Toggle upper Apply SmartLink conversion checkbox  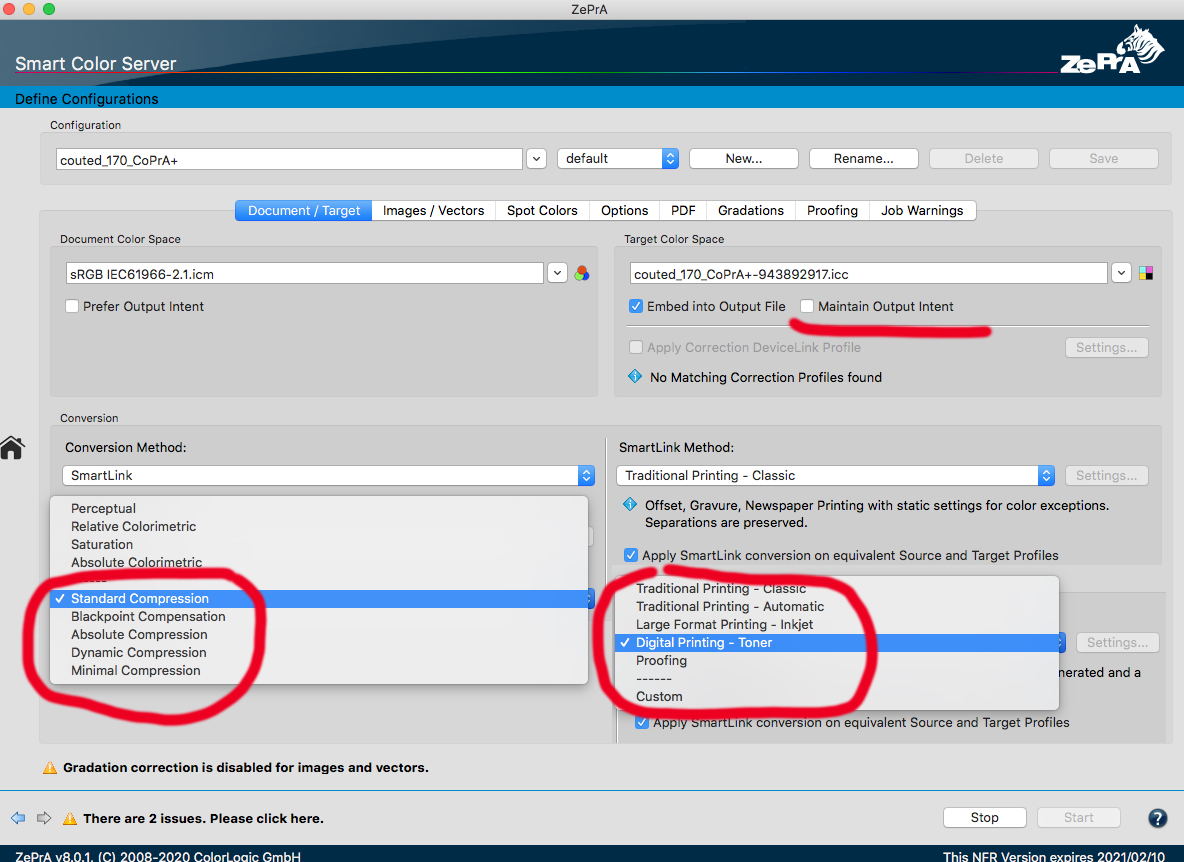[x=631, y=556]
